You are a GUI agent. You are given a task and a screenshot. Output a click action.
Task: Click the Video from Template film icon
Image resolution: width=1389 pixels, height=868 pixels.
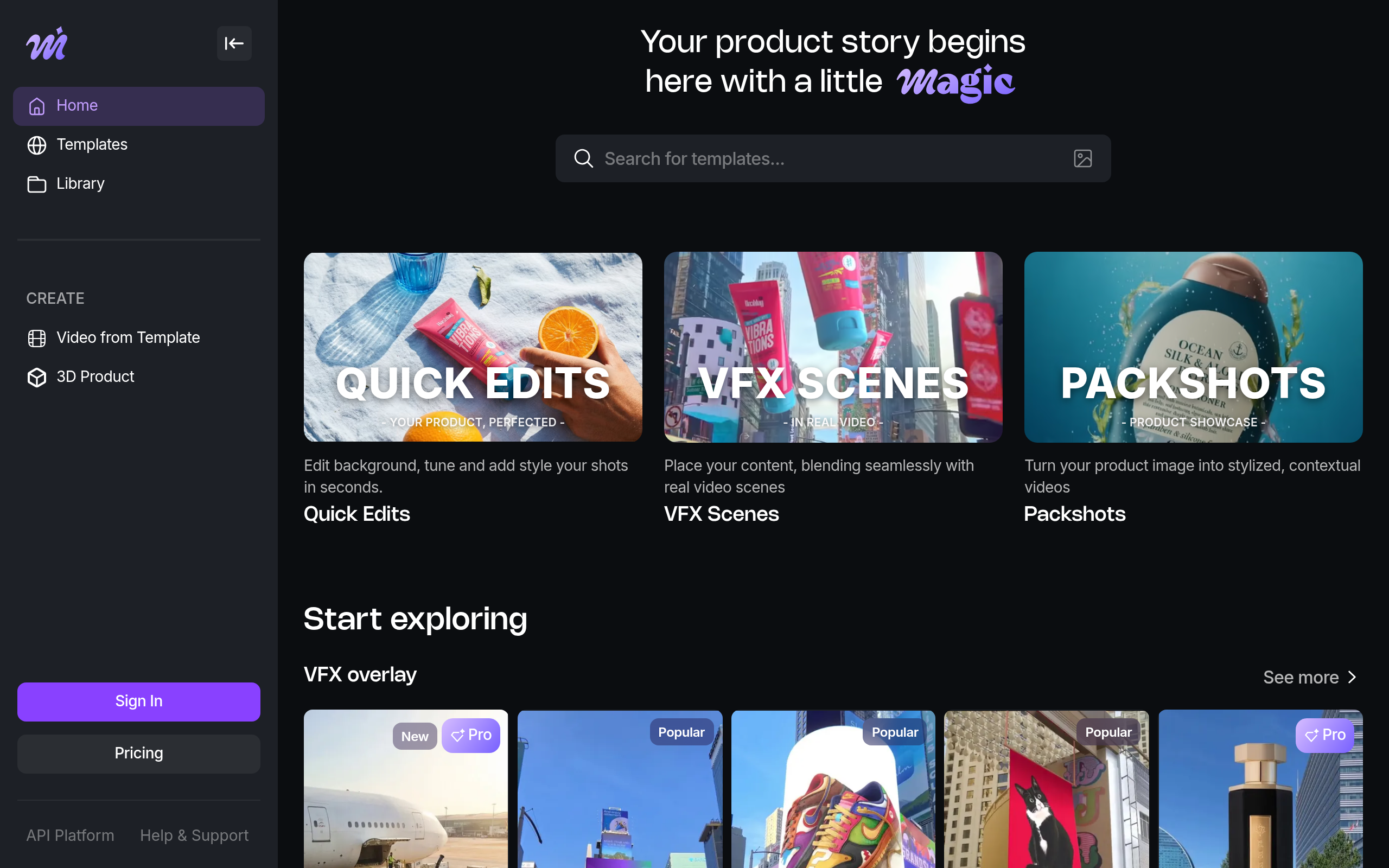37,338
